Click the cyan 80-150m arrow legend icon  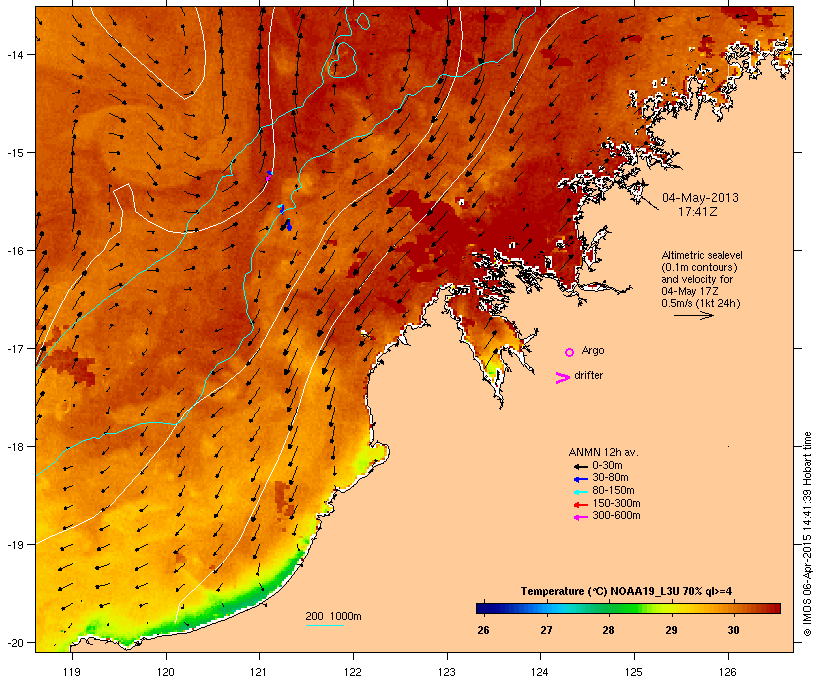click(580, 492)
